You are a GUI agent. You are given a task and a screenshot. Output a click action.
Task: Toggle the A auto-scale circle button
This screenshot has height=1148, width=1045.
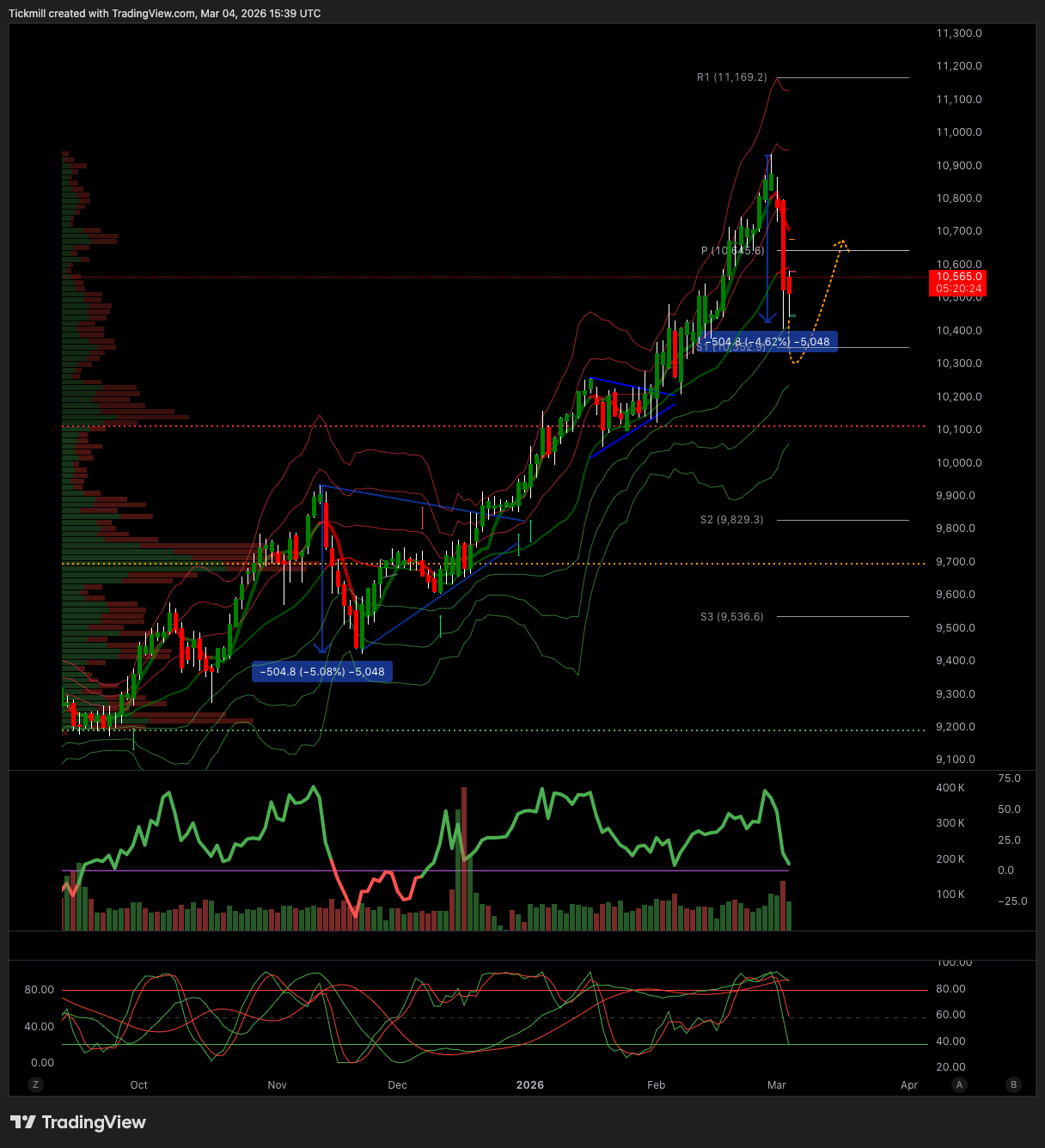pos(960,1084)
